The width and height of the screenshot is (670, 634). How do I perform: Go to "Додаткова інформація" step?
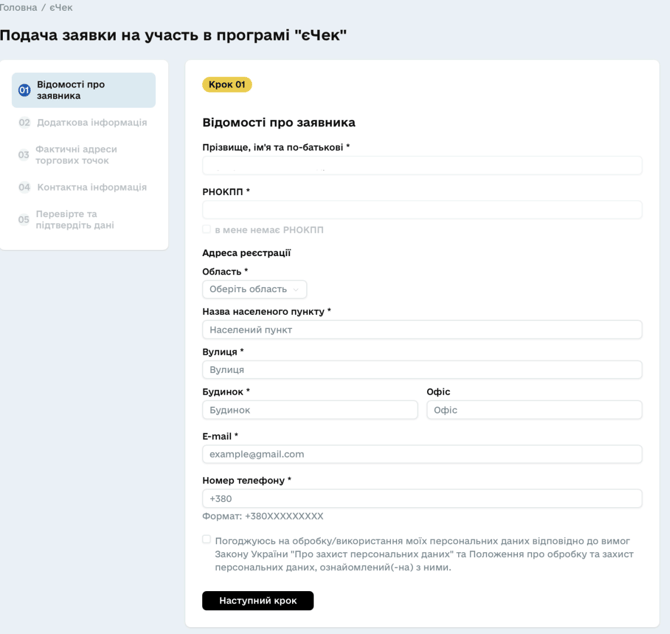pyautogui.click(x=92, y=123)
